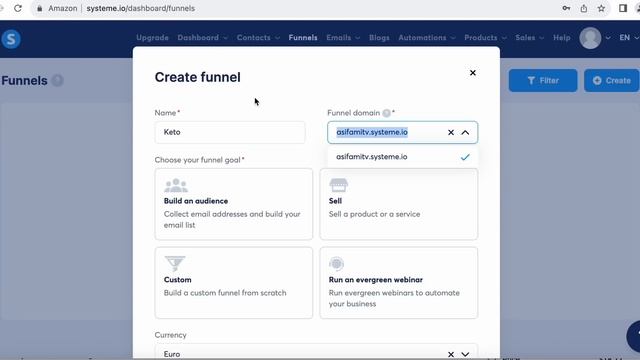
Task: Open the EN language dropdown
Action: coord(629,38)
